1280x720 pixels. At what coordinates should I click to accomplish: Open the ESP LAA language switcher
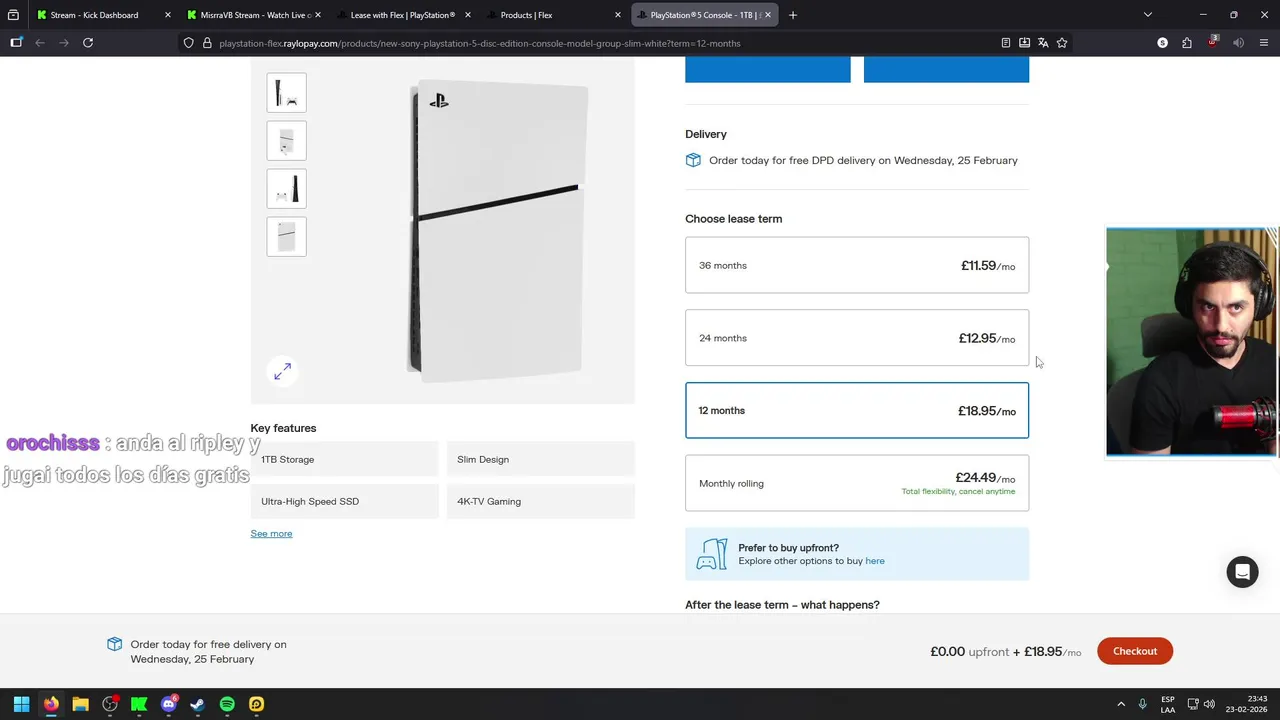(x=1168, y=704)
